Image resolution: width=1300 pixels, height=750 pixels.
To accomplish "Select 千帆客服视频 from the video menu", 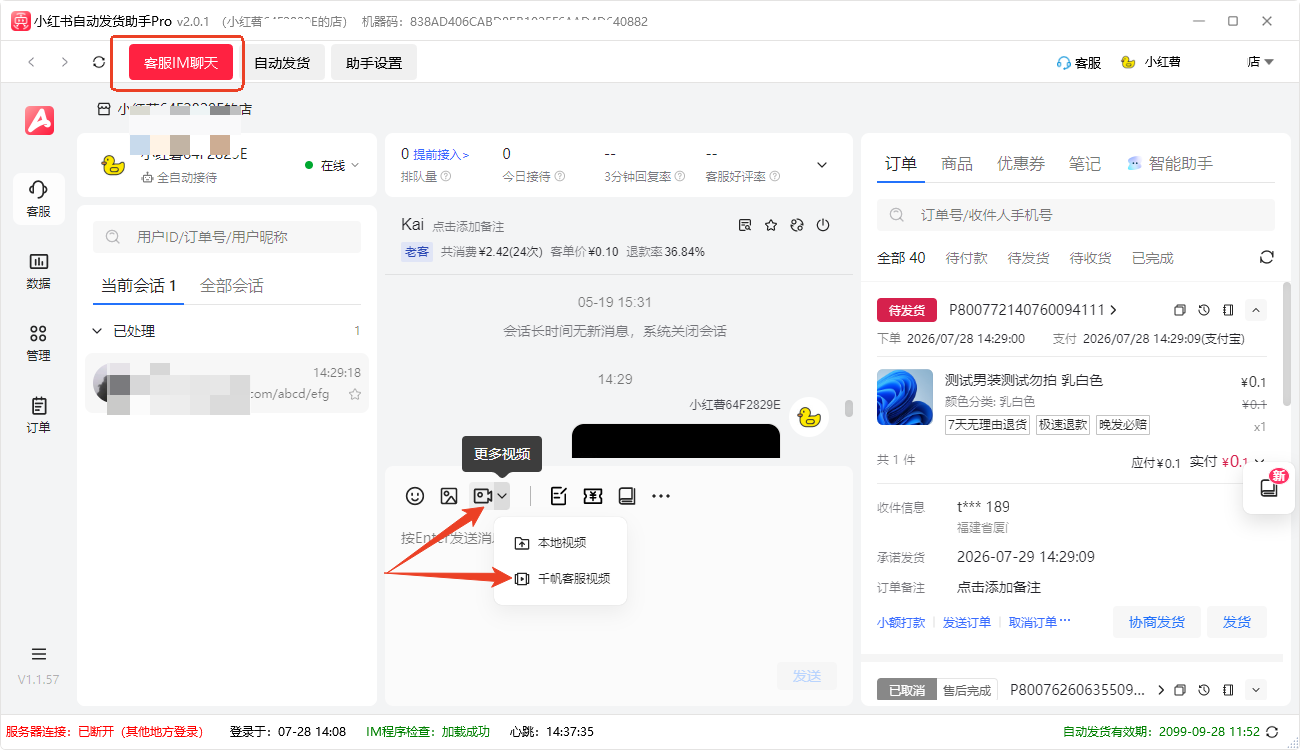I will 561,578.
